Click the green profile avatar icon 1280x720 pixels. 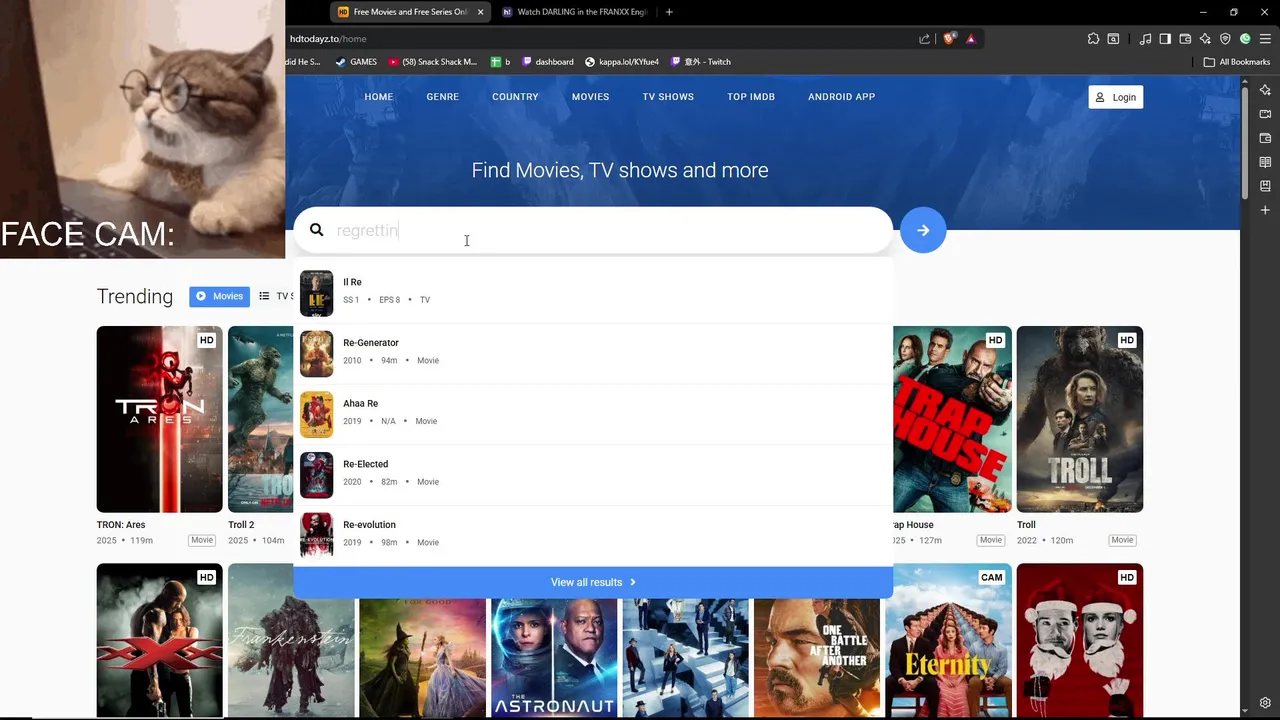point(1245,39)
